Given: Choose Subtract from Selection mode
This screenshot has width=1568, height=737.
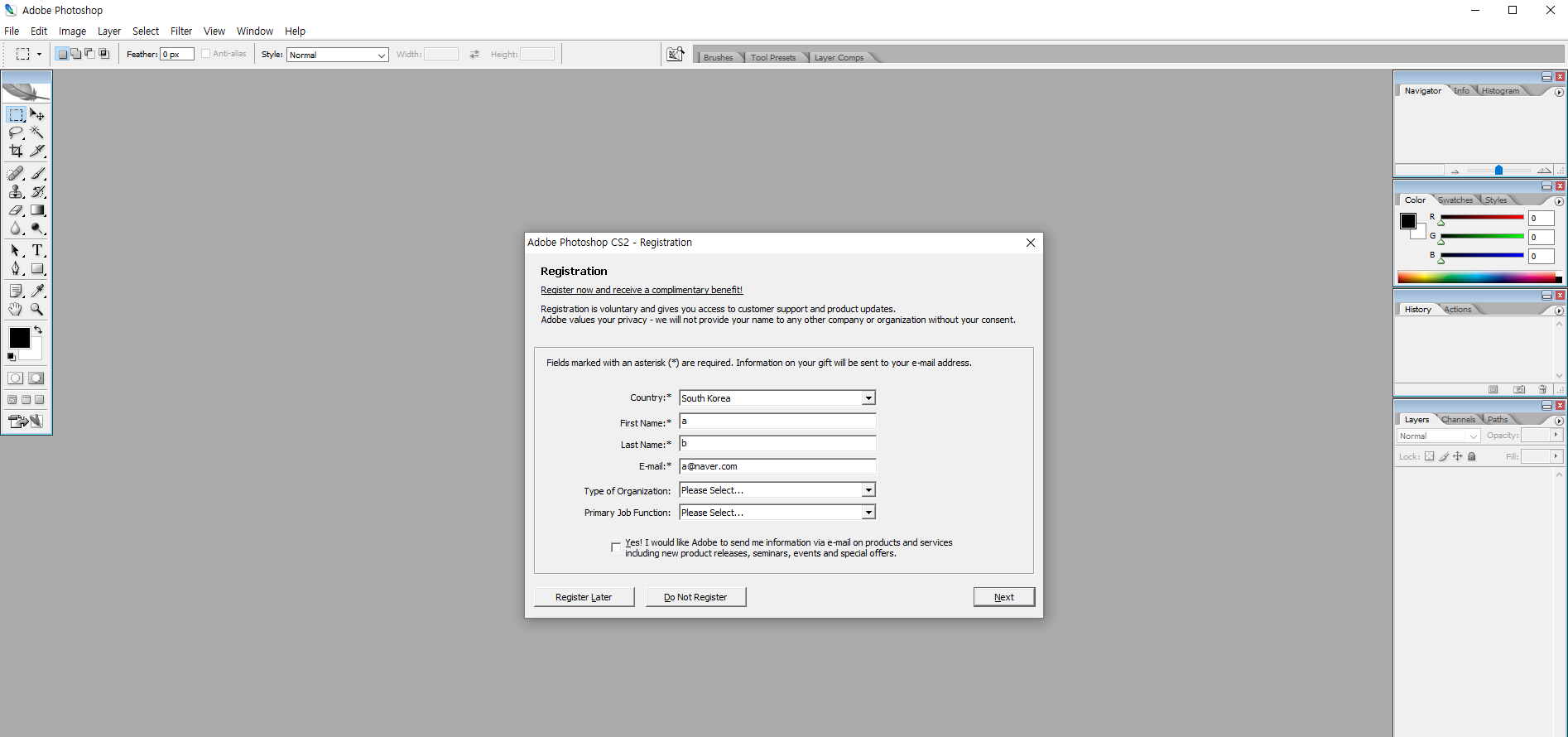Looking at the screenshot, I should click(90, 55).
